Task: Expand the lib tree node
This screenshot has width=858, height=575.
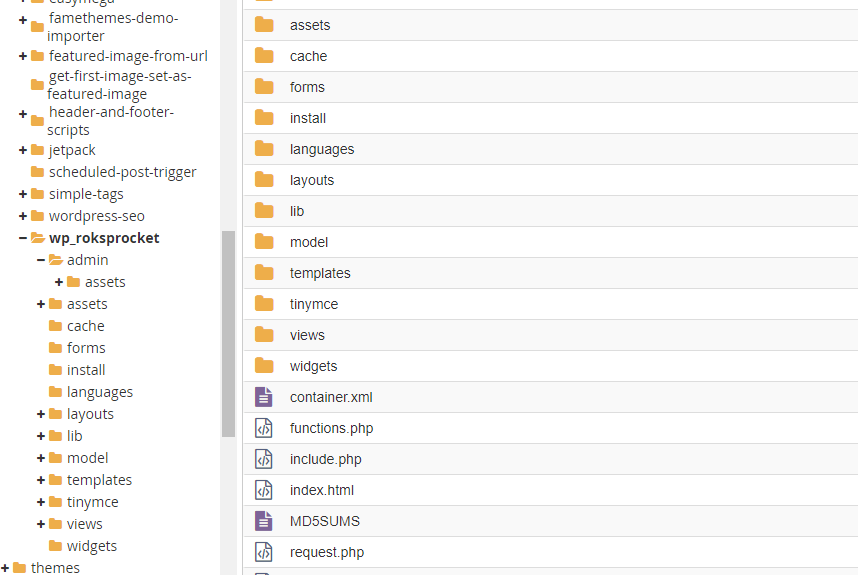Action: [x=40, y=436]
